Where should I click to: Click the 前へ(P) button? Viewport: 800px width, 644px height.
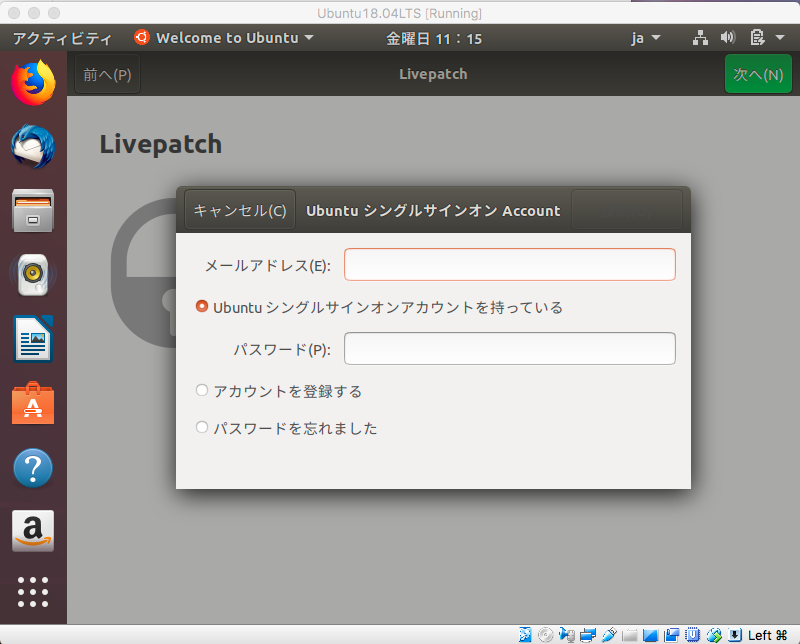[107, 75]
